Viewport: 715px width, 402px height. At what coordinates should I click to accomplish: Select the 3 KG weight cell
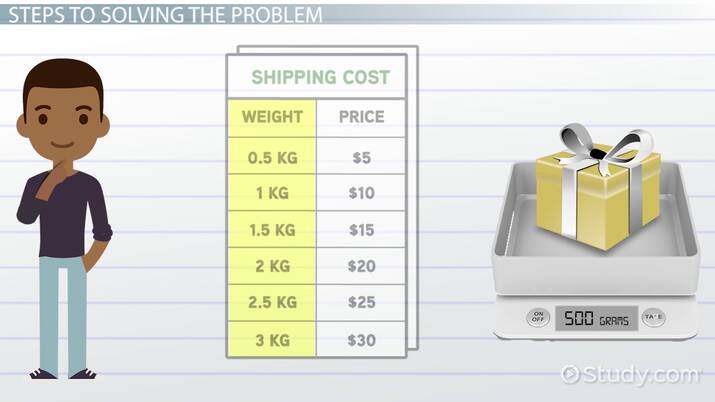pos(273,340)
